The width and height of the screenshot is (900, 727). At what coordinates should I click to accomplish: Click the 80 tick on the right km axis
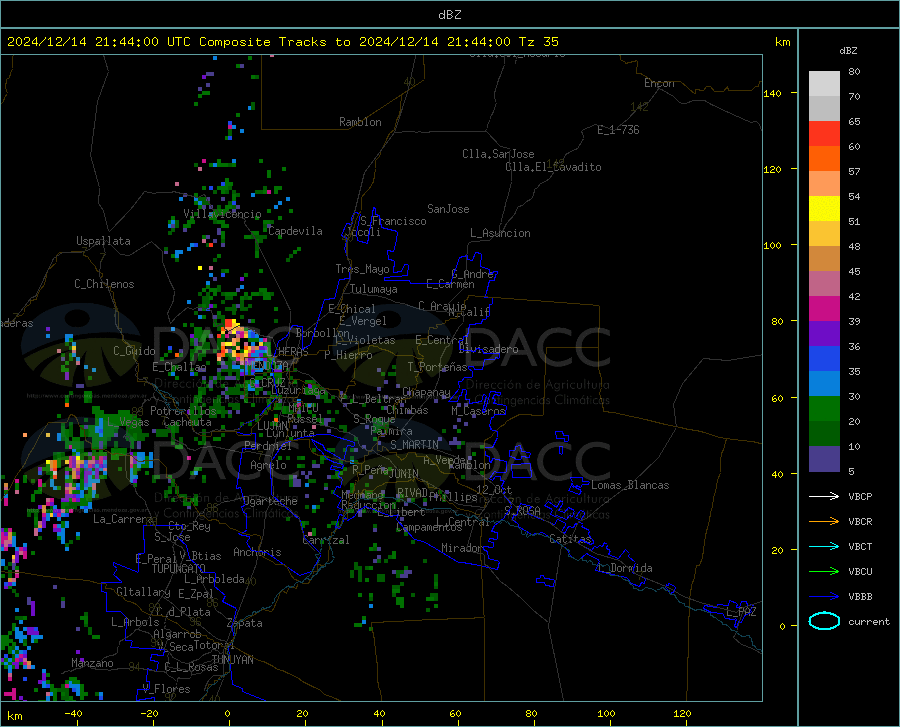[777, 321]
